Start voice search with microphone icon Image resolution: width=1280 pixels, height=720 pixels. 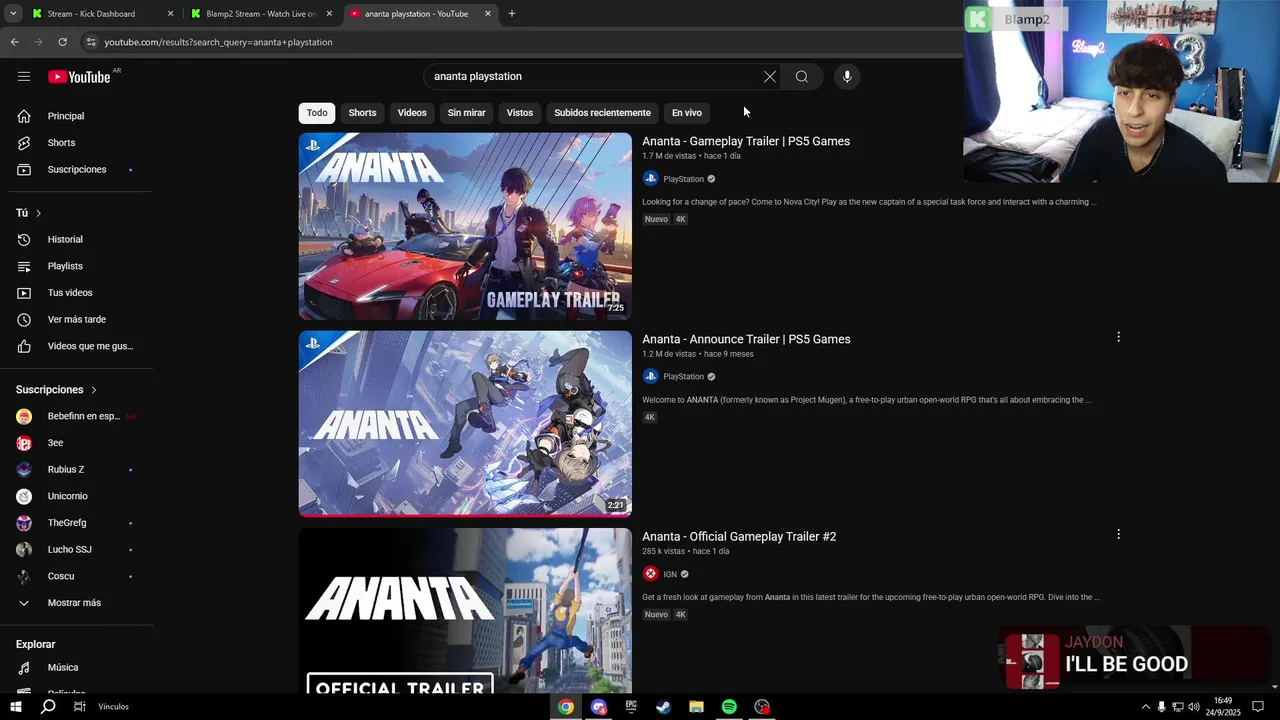tap(847, 76)
